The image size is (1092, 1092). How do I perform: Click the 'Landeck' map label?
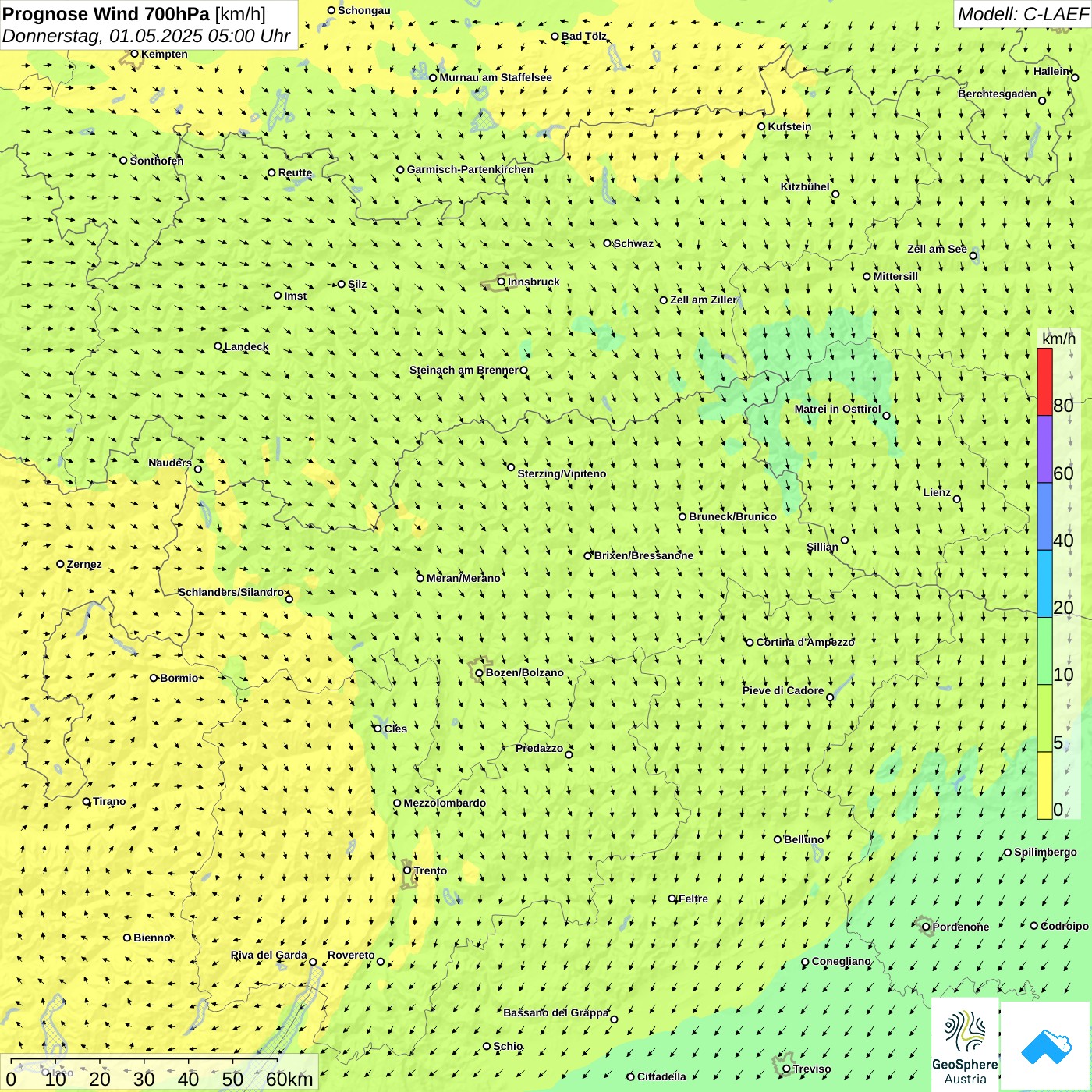tap(246, 346)
